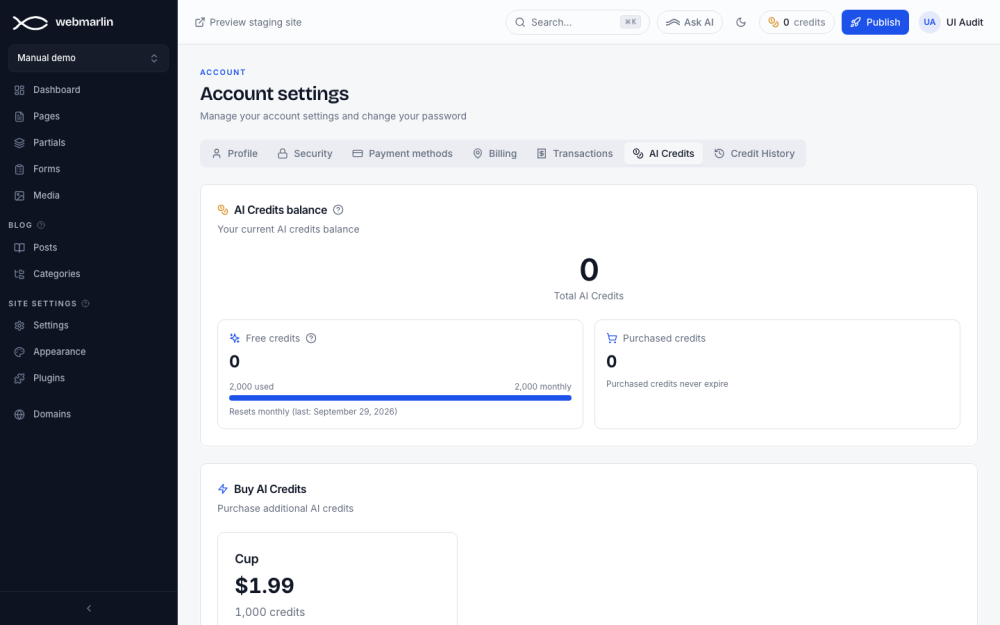Open Forms in the sidebar
This screenshot has width=1000, height=625.
(88, 169)
